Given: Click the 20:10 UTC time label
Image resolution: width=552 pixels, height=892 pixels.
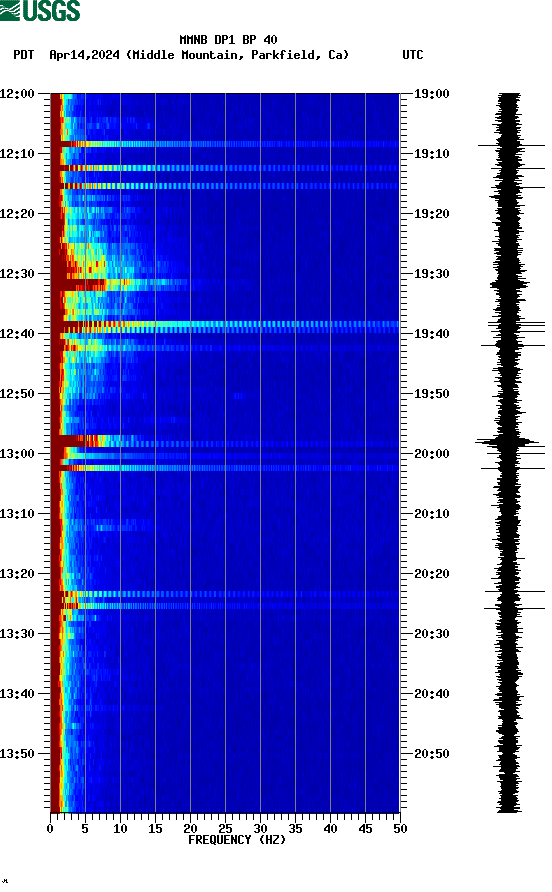Looking at the screenshot, I should click(431, 514).
